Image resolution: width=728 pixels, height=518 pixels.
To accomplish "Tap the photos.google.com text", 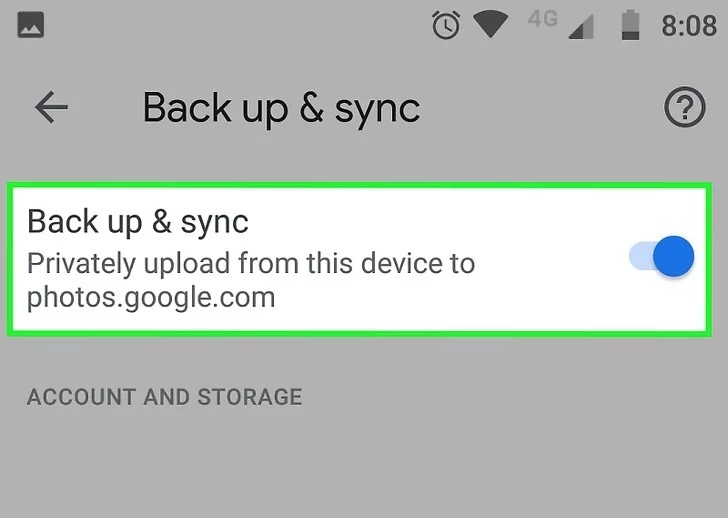I will (151, 298).
